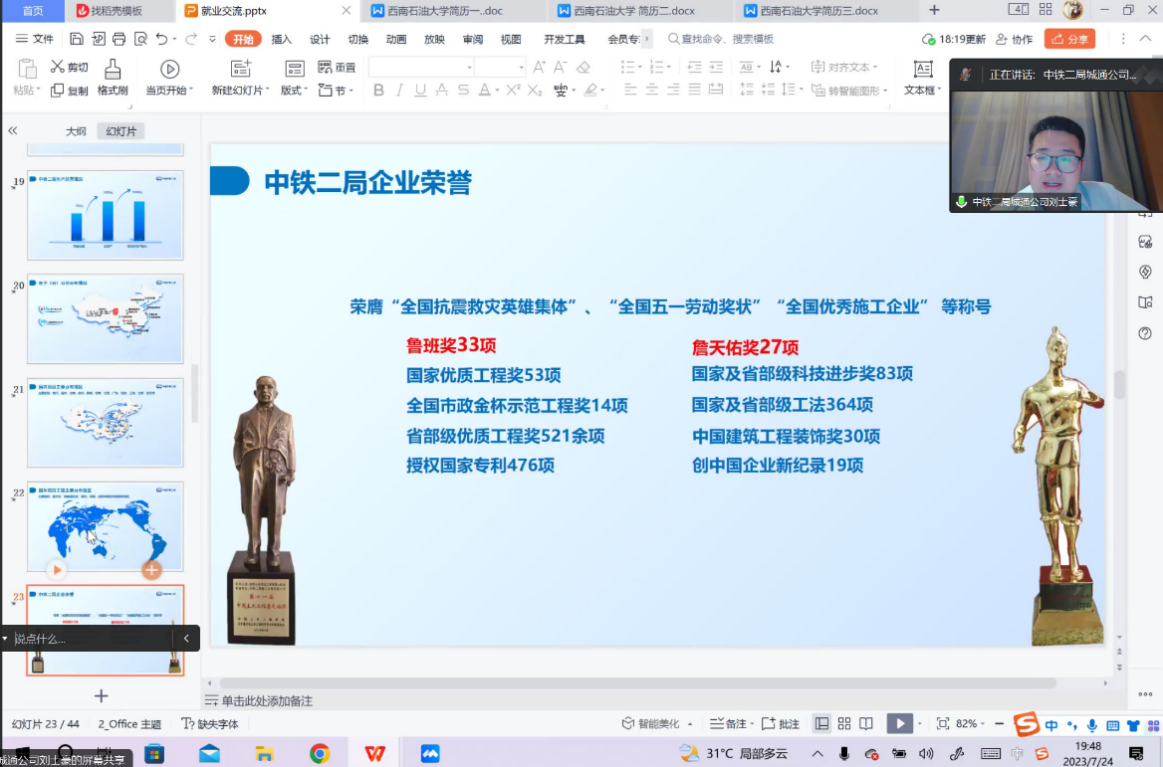Image resolution: width=1163 pixels, height=767 pixels.
Task: Open the WPS Office taskbar icon
Action: tap(375, 754)
